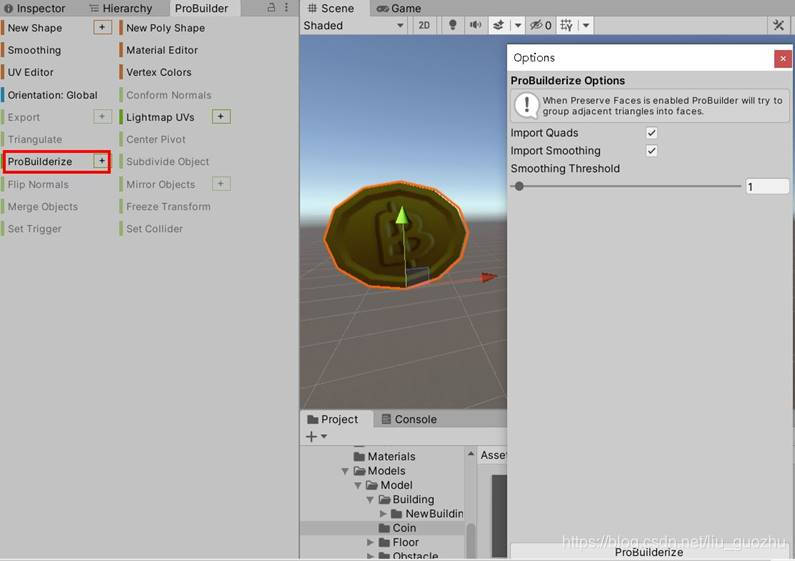The width and height of the screenshot is (795, 561).
Task: Switch to the Scene tab
Action: [x=331, y=8]
